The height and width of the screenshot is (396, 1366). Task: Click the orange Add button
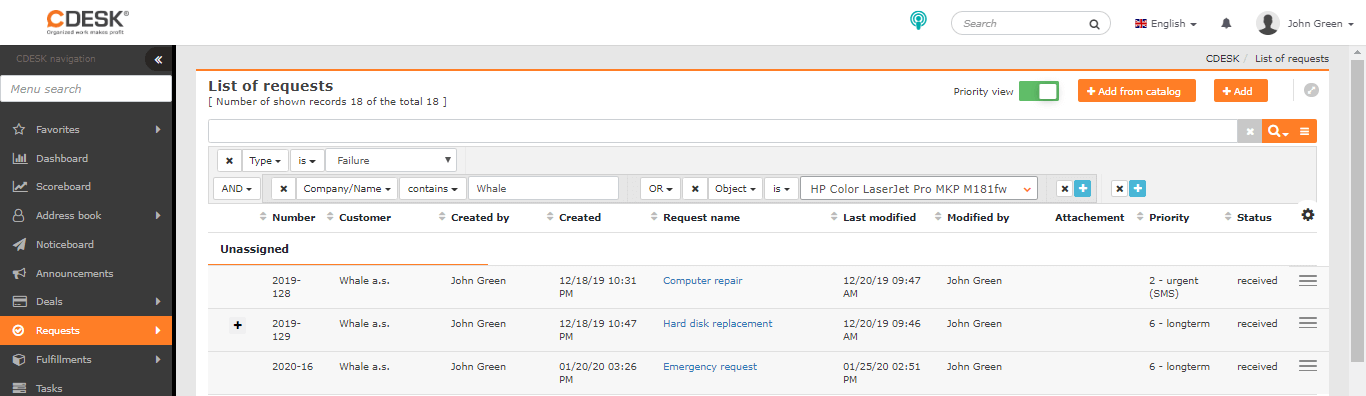tap(1240, 91)
